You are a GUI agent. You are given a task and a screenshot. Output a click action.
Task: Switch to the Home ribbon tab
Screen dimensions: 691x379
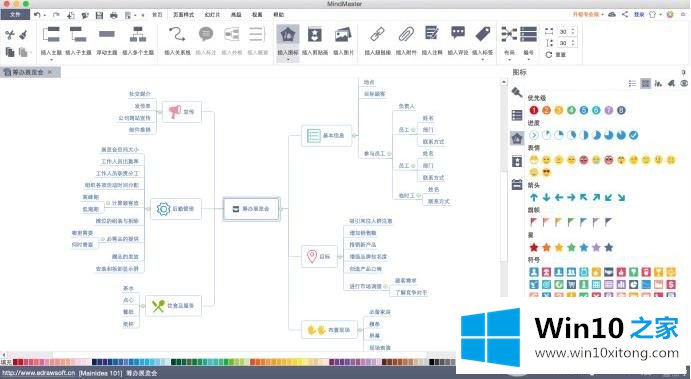point(157,15)
